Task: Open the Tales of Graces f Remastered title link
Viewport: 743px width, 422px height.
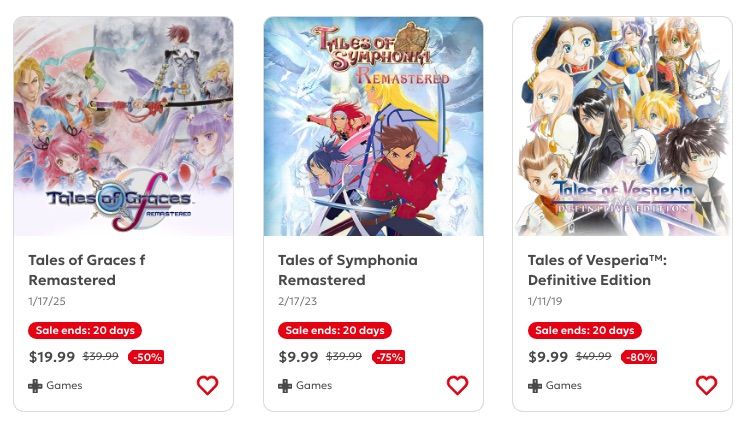Action: [87, 270]
